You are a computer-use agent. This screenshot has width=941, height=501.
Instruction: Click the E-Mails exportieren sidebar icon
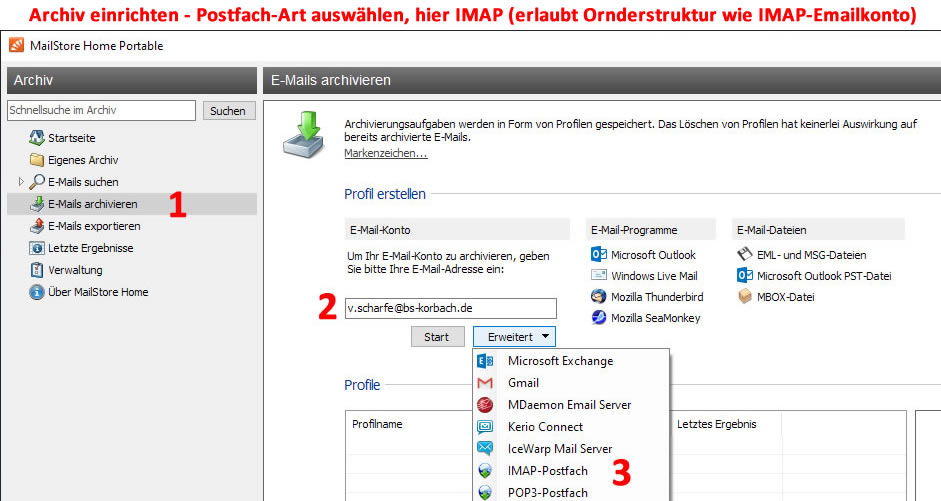coord(37,226)
